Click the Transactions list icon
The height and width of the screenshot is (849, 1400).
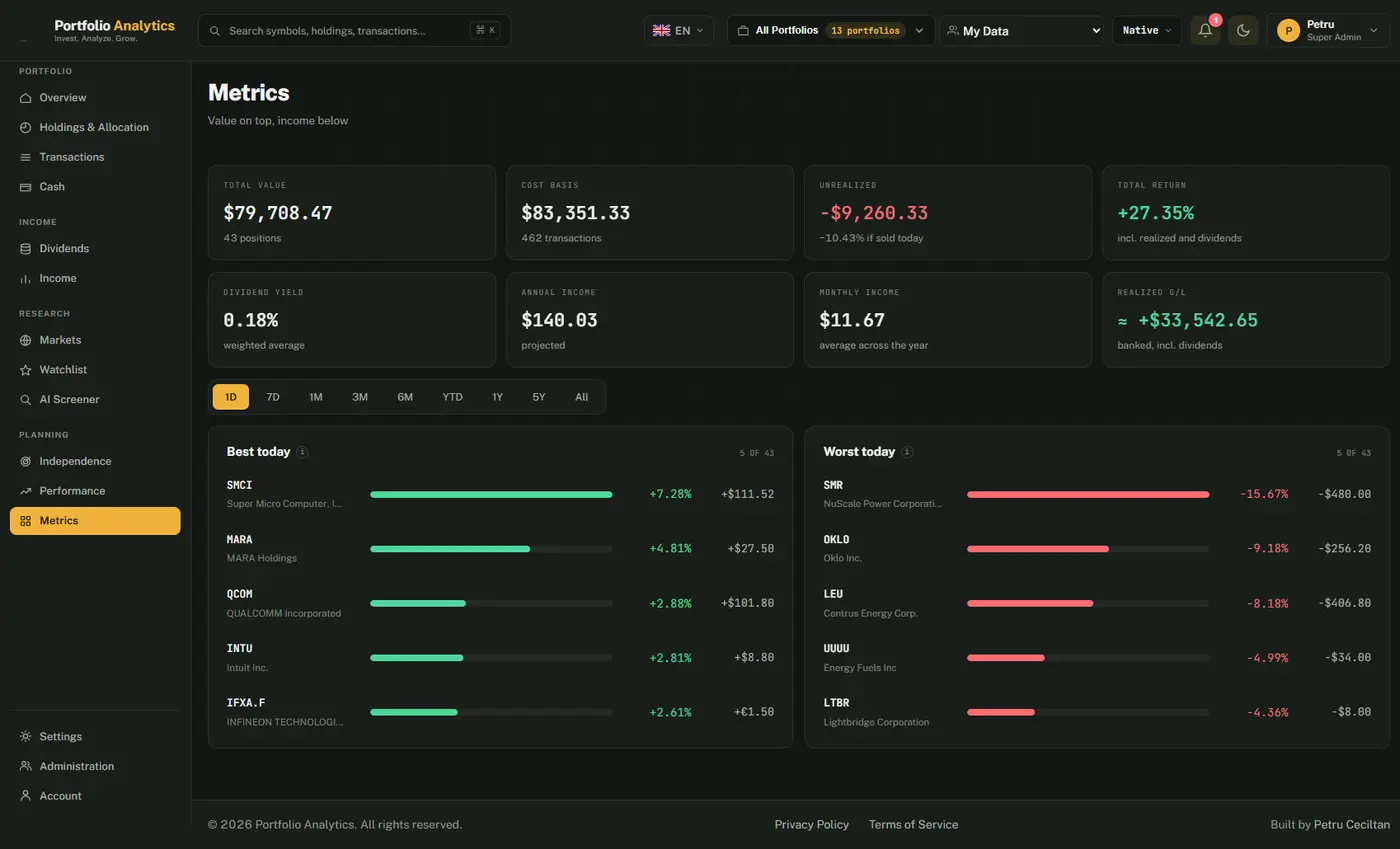[x=26, y=157]
